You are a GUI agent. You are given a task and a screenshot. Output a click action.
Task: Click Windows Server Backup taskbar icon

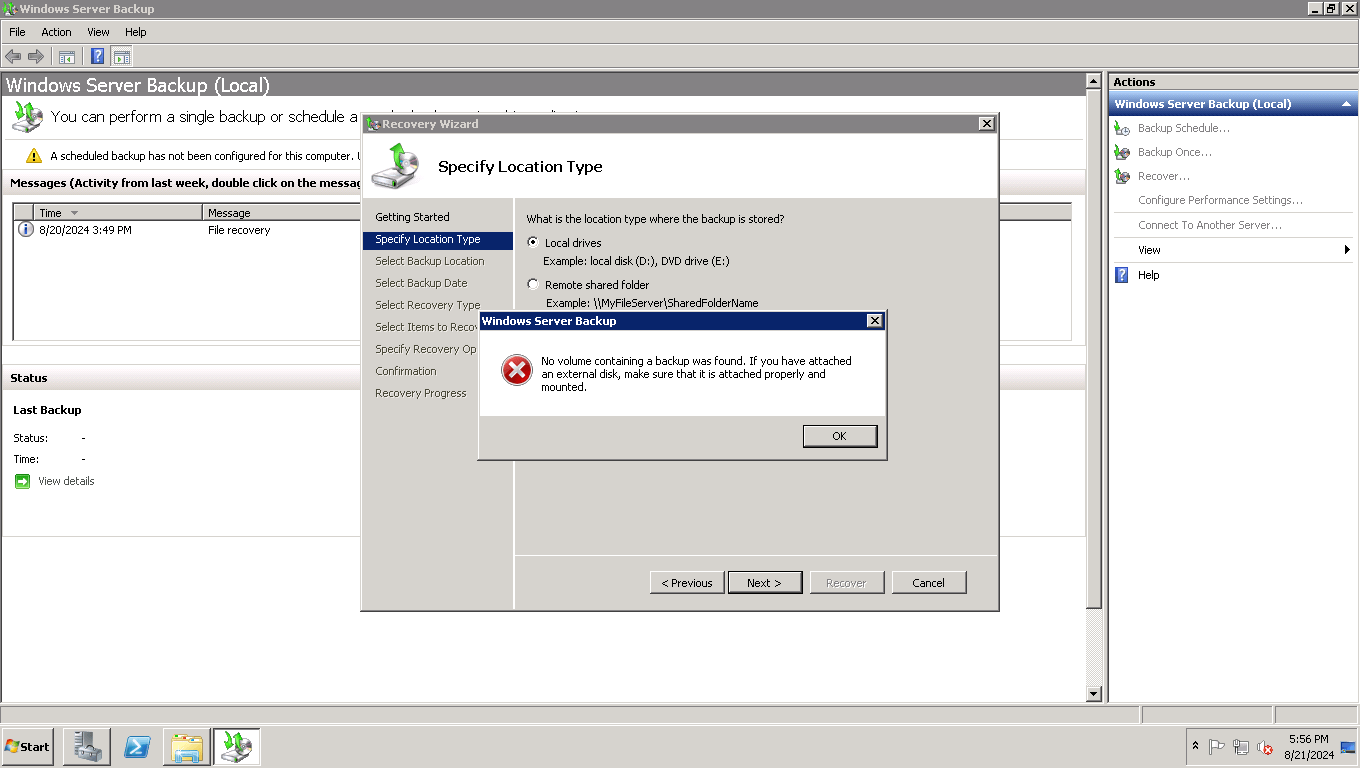(237, 746)
